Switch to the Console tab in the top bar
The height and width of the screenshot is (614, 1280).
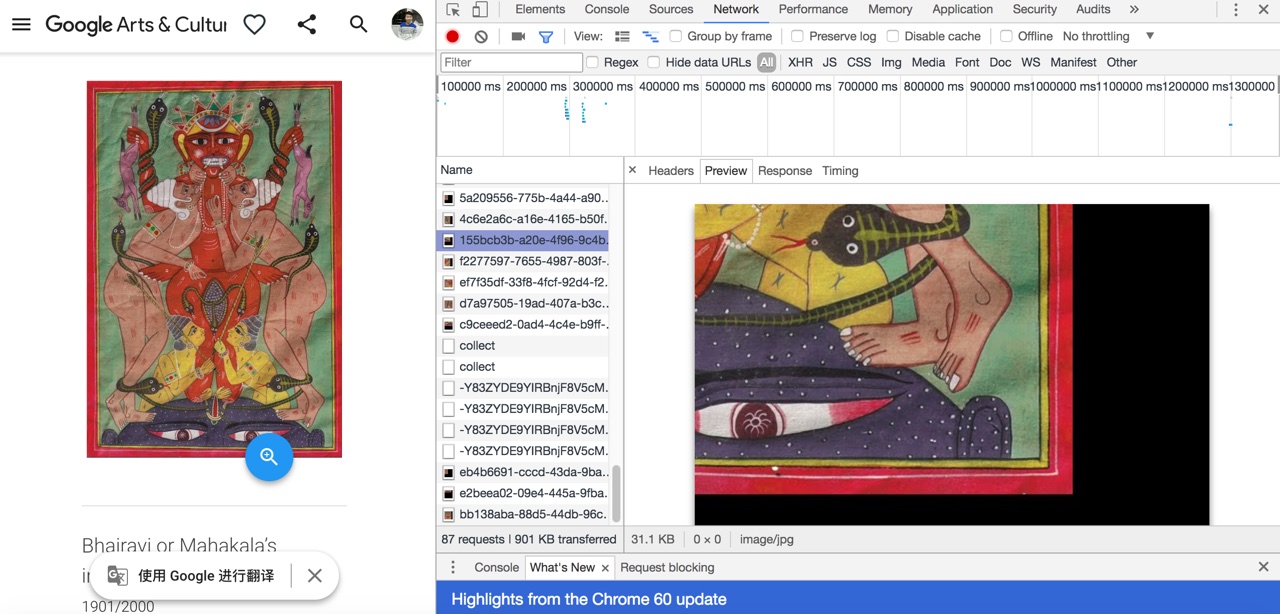point(607,9)
